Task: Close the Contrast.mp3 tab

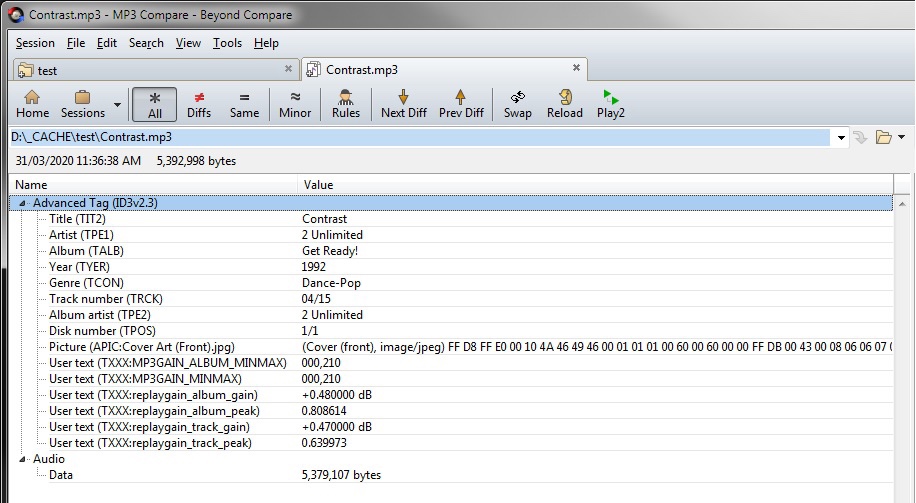Action: pos(576,68)
